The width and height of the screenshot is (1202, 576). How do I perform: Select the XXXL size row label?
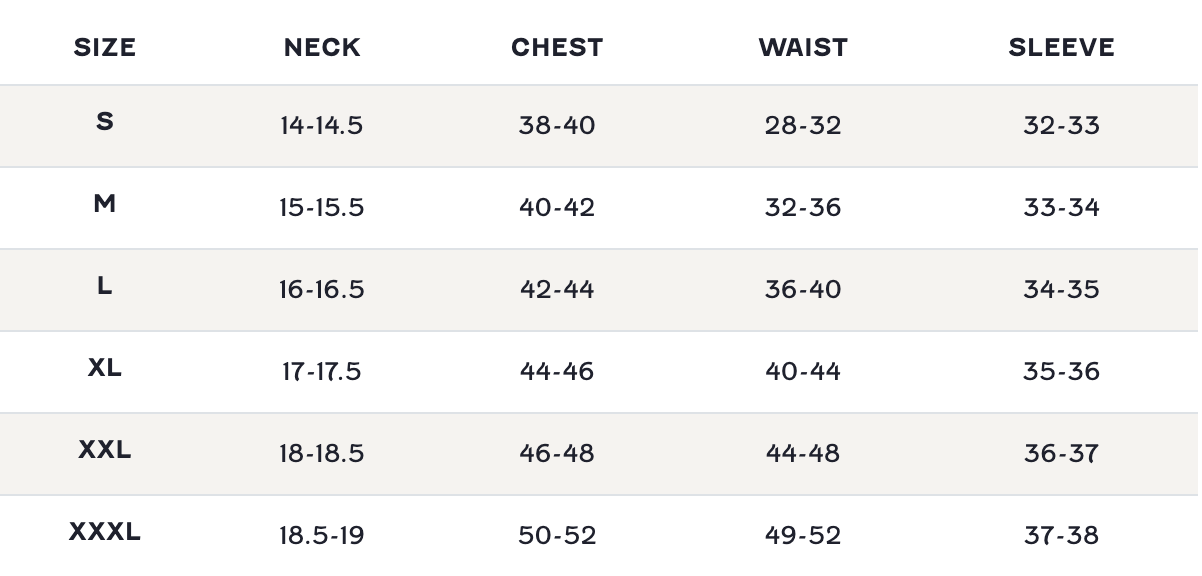pos(105,532)
